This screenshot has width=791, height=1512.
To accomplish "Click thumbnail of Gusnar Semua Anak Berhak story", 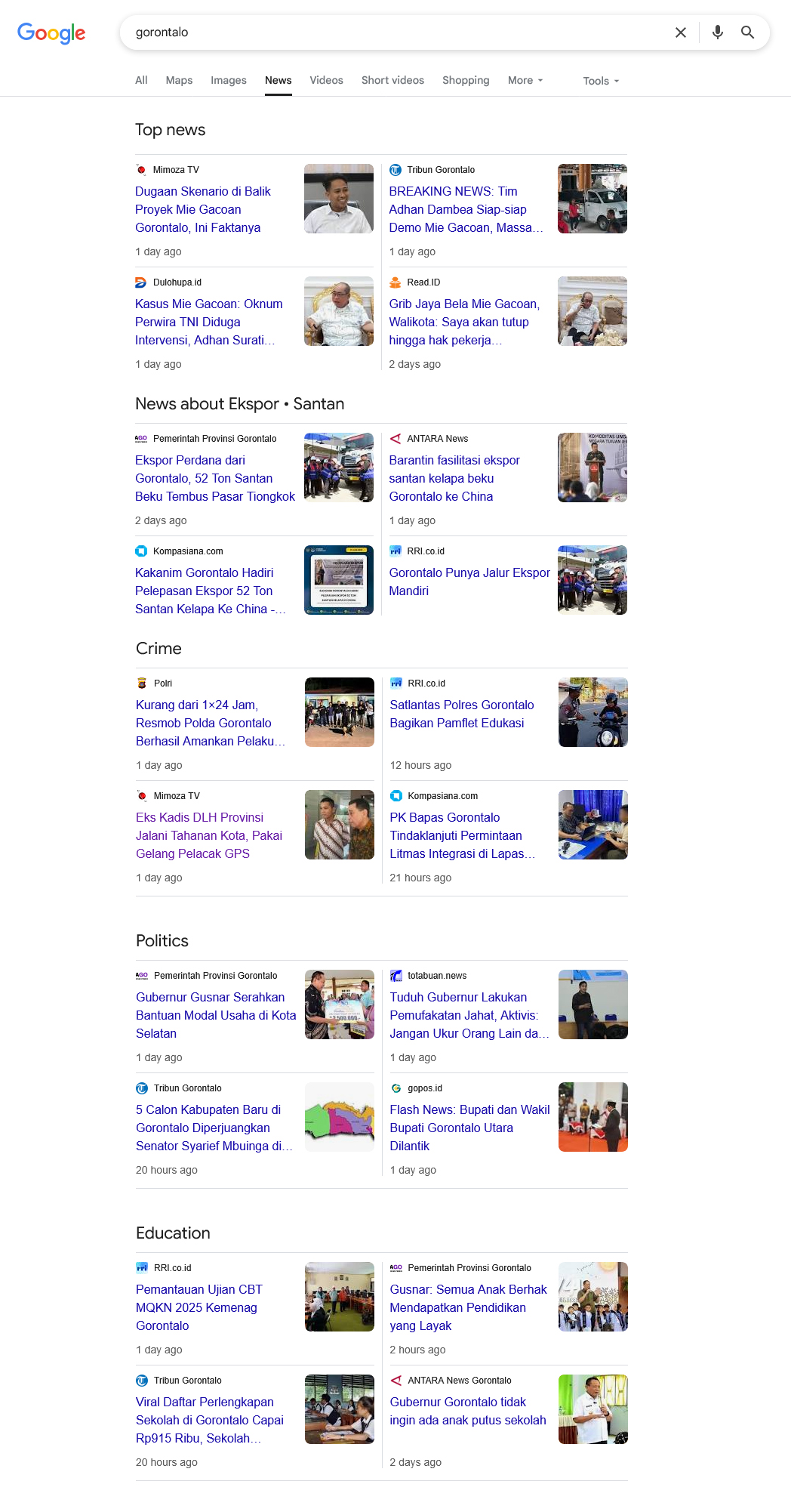I will (593, 1297).
